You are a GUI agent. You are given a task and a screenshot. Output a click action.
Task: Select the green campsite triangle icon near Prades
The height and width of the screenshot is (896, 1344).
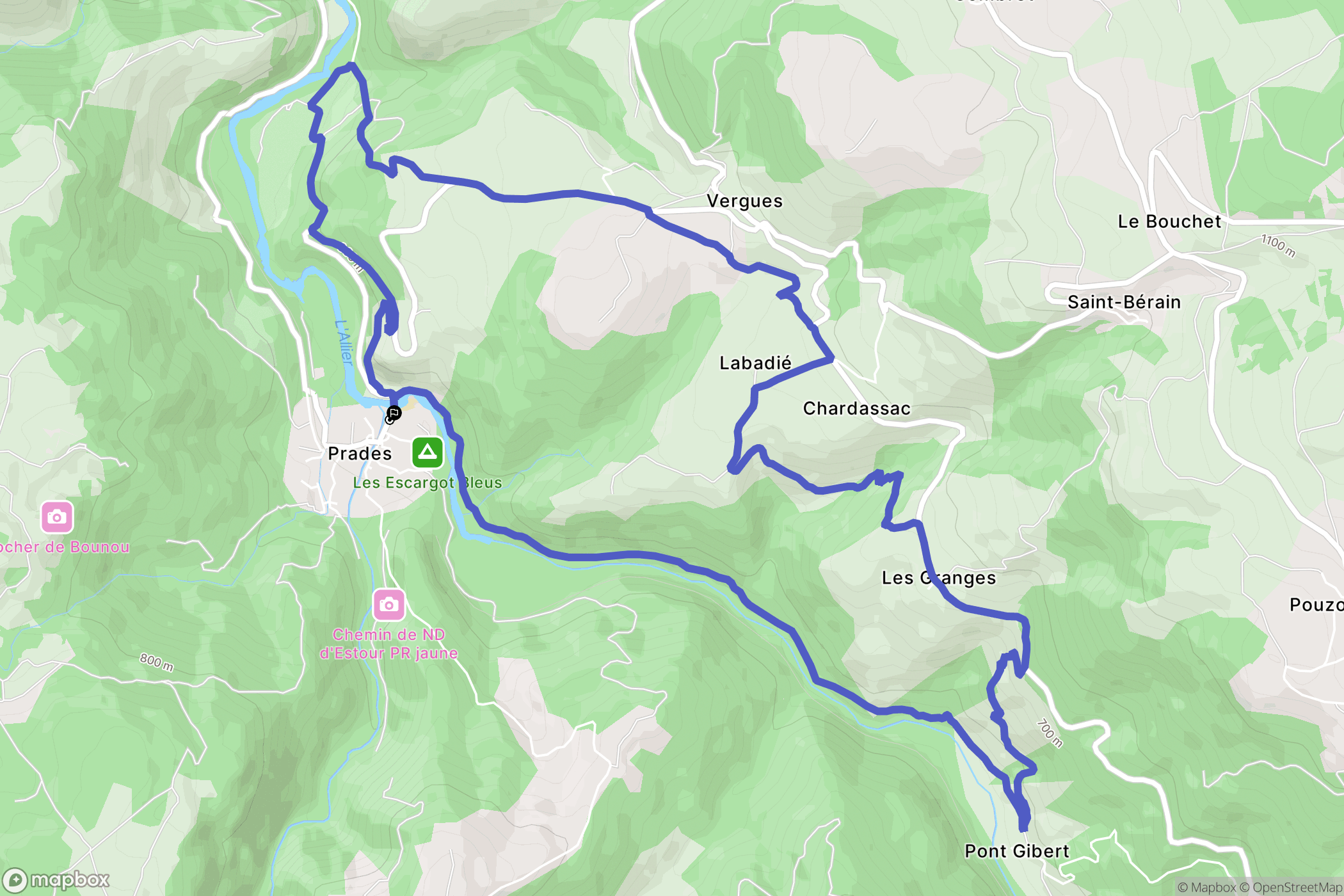[428, 452]
